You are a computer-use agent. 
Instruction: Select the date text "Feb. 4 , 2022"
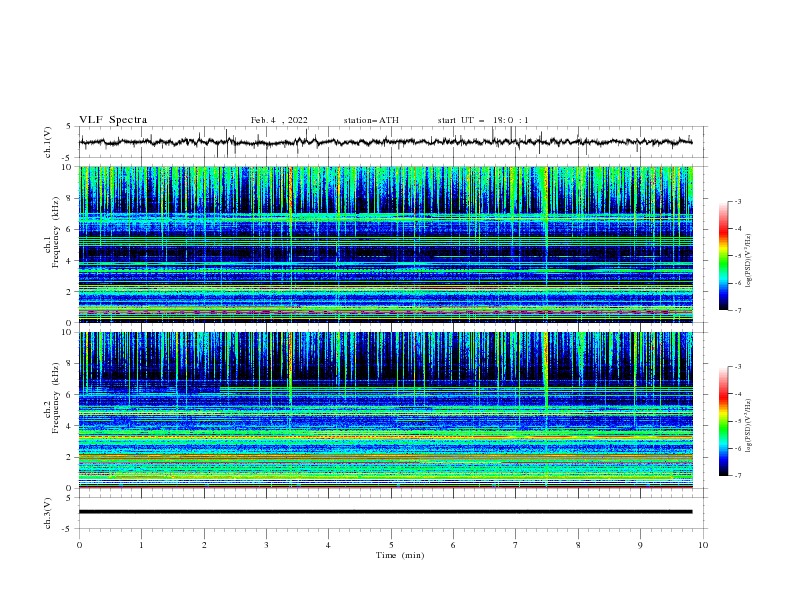(x=279, y=120)
